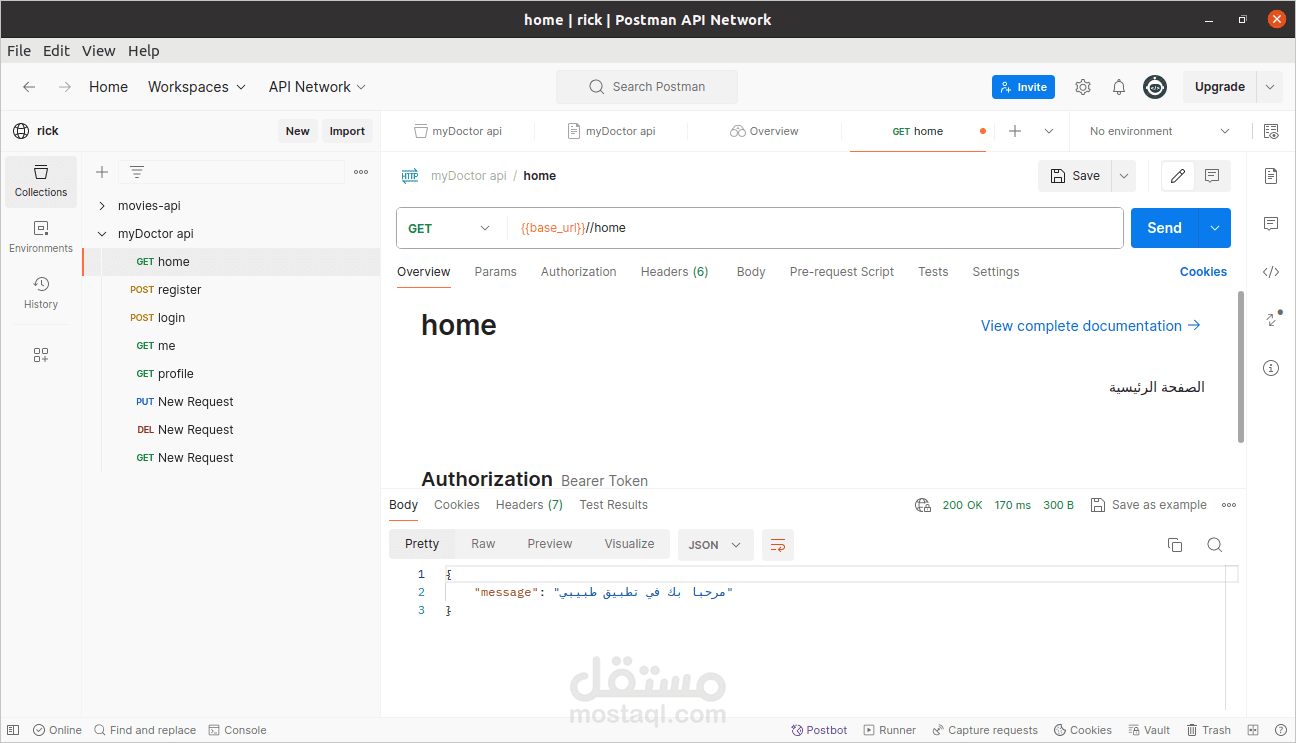Open the Info icon in right sidebar
Viewport: 1296px width, 743px height.
coord(1271,368)
